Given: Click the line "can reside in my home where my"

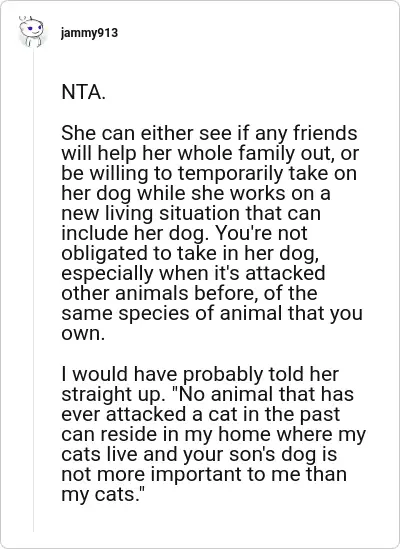Looking at the screenshot, I should click(x=214, y=435).
